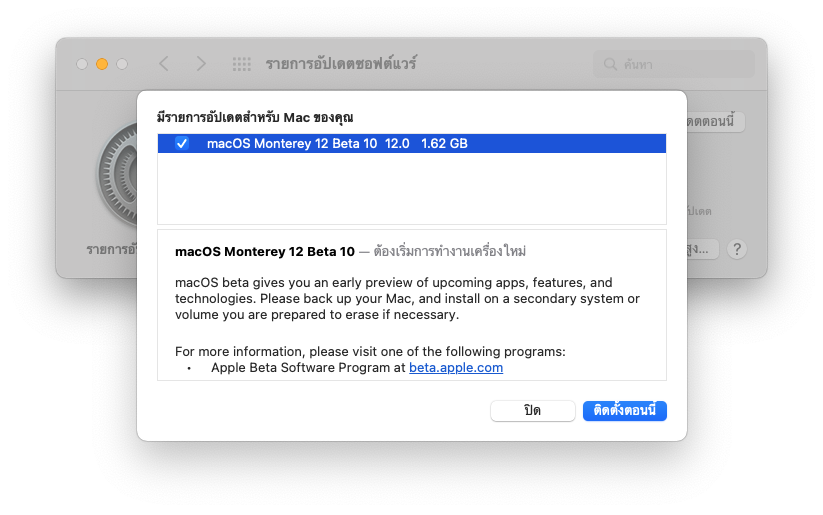
Task: Open the show-all preferences grid icon
Action: point(242,64)
